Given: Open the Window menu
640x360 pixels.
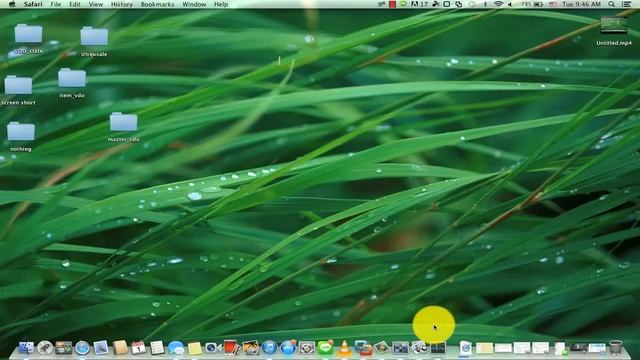Looking at the screenshot, I should 194,4.
